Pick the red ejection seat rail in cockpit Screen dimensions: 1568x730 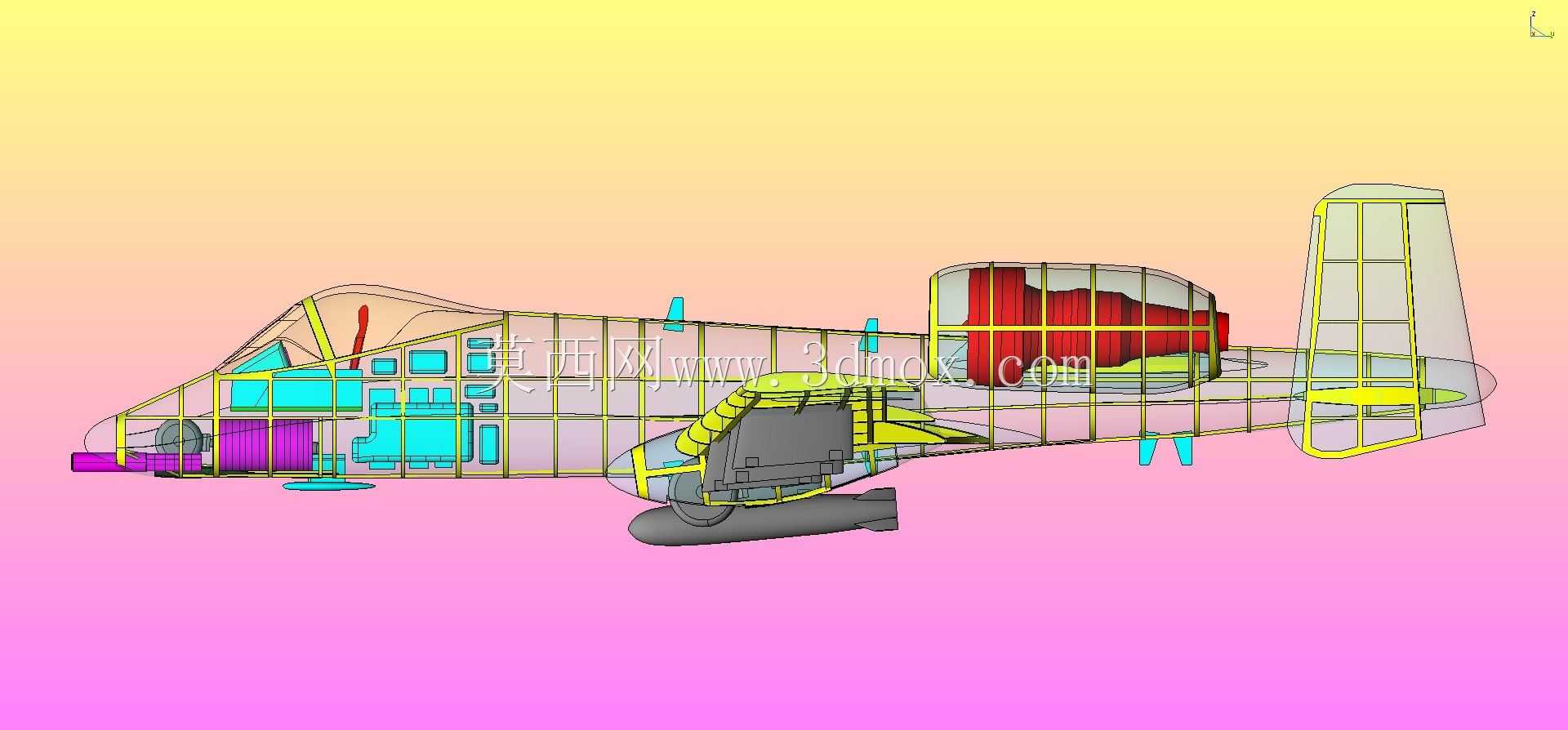[x=359, y=336]
